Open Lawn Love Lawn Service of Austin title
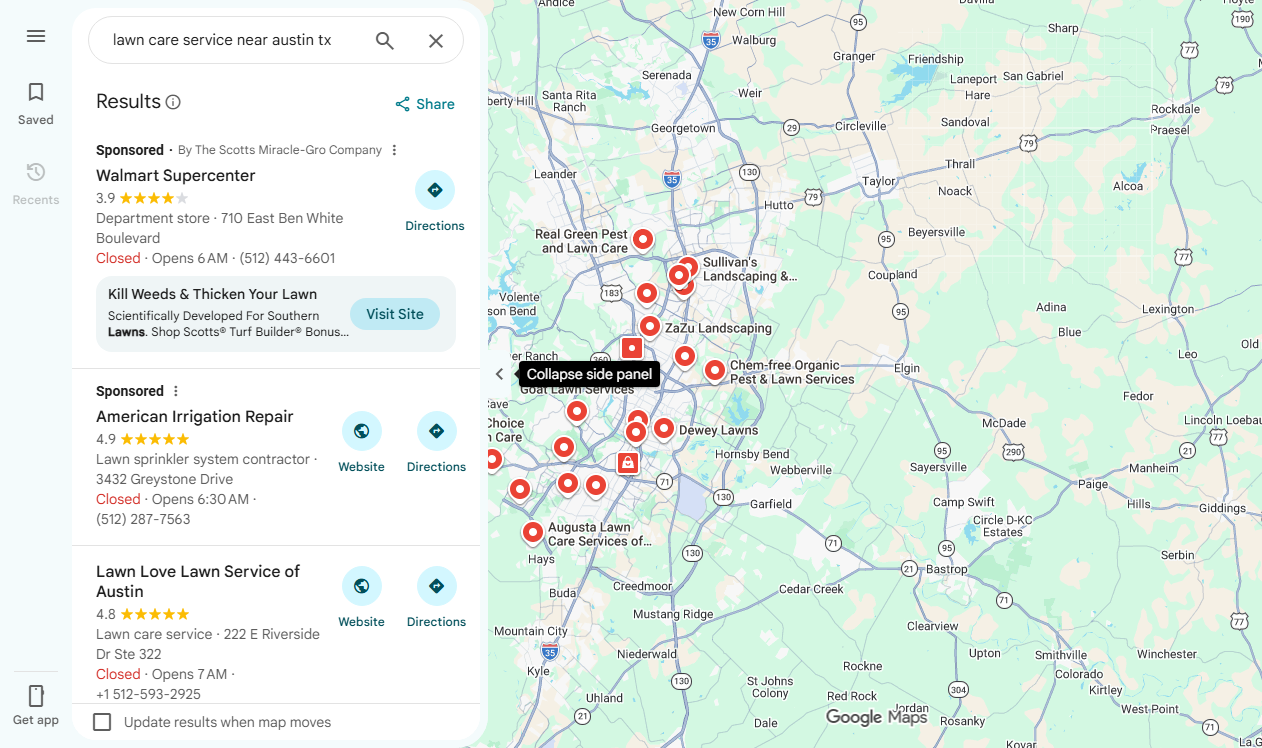 pyautogui.click(x=198, y=581)
